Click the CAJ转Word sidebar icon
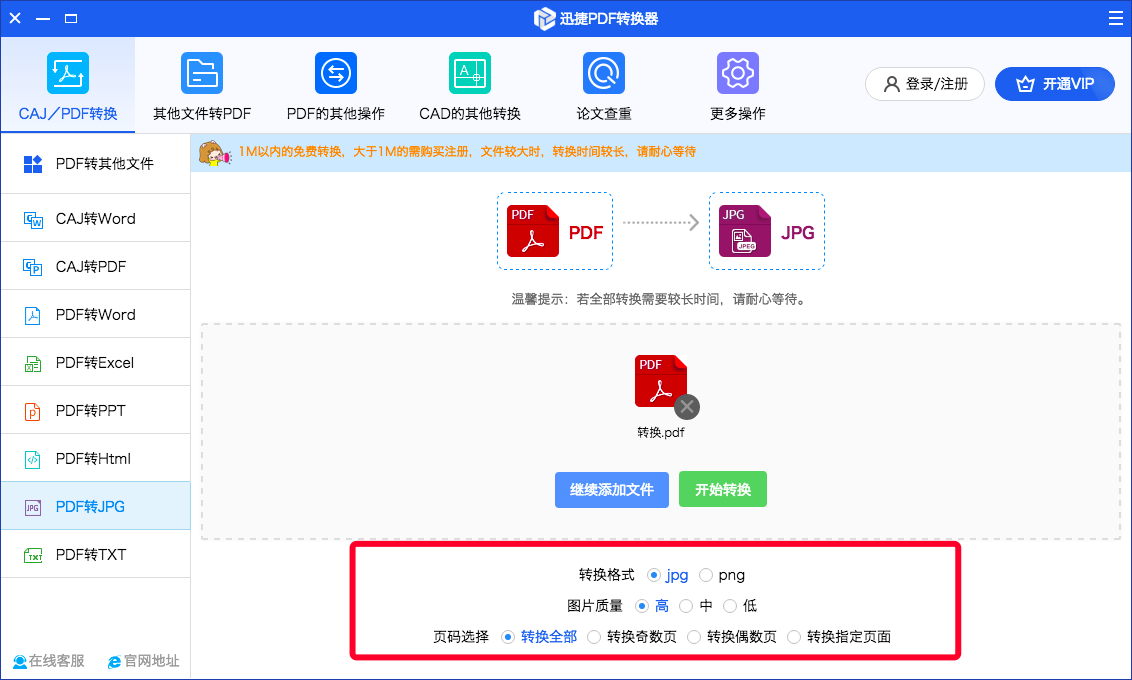The width and height of the screenshot is (1132, 680). (33, 219)
